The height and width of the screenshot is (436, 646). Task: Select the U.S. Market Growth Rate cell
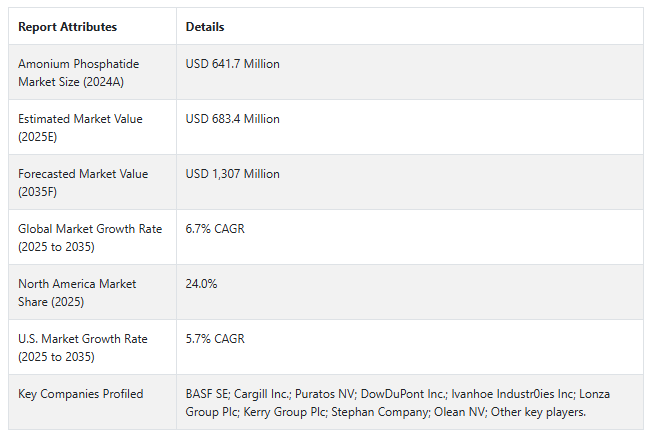pos(82,347)
